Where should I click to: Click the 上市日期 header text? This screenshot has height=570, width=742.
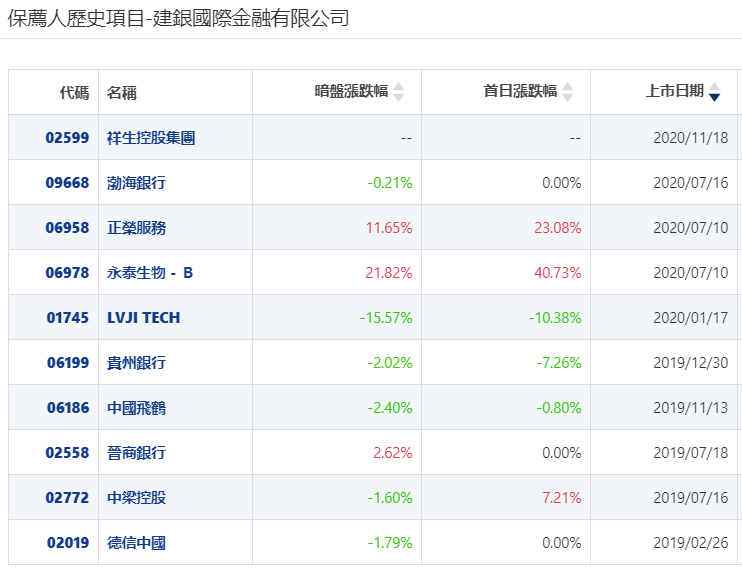pyautogui.click(x=675, y=91)
